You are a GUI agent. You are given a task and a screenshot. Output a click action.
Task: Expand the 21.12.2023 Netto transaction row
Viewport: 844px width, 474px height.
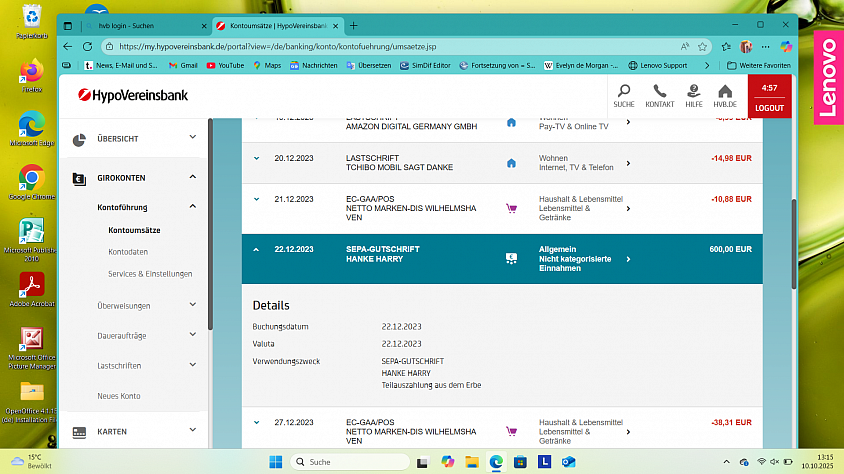256,199
